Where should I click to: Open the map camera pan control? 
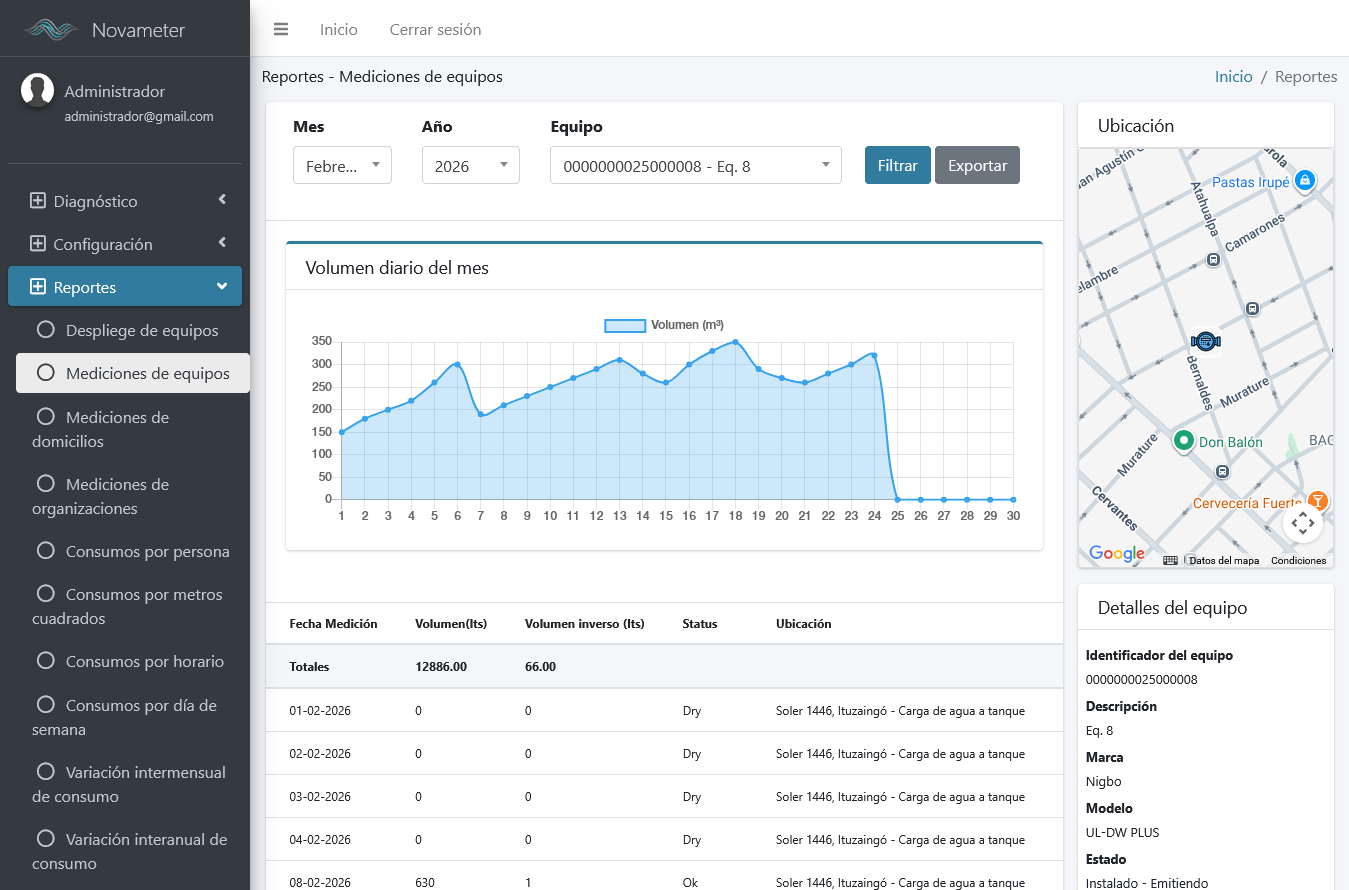(1302, 523)
